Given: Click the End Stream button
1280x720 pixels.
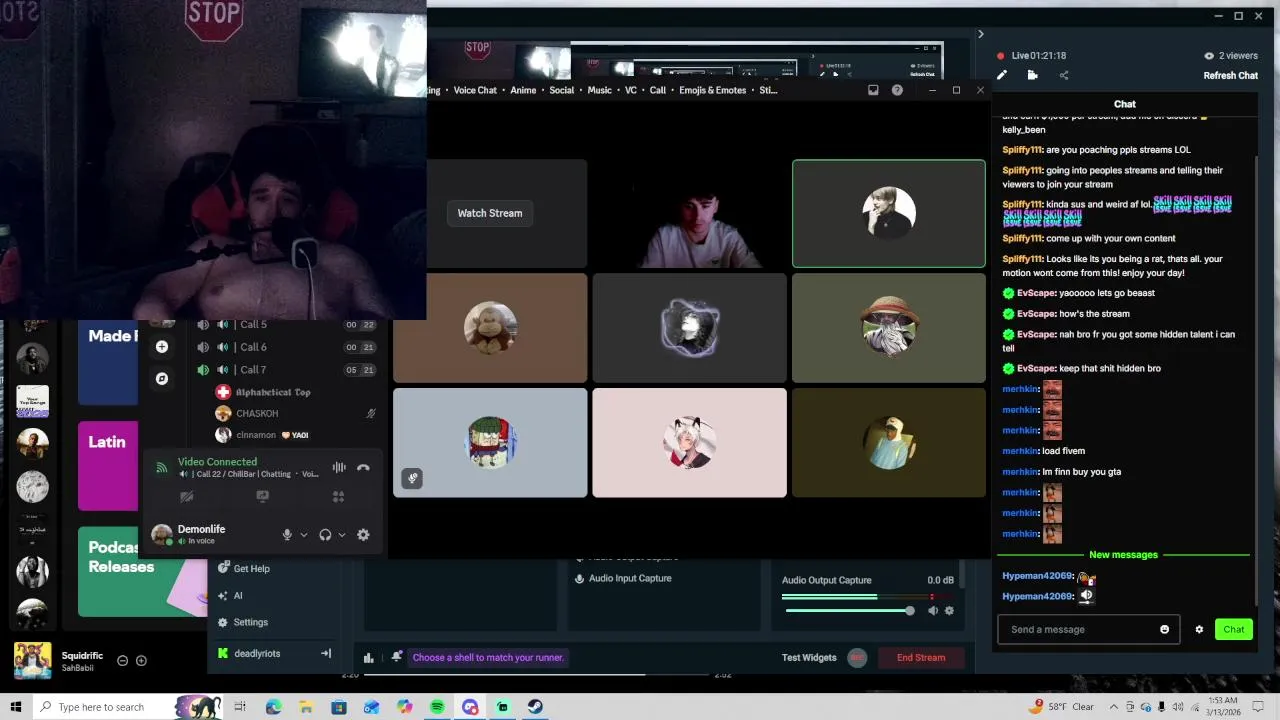Looking at the screenshot, I should point(921,657).
